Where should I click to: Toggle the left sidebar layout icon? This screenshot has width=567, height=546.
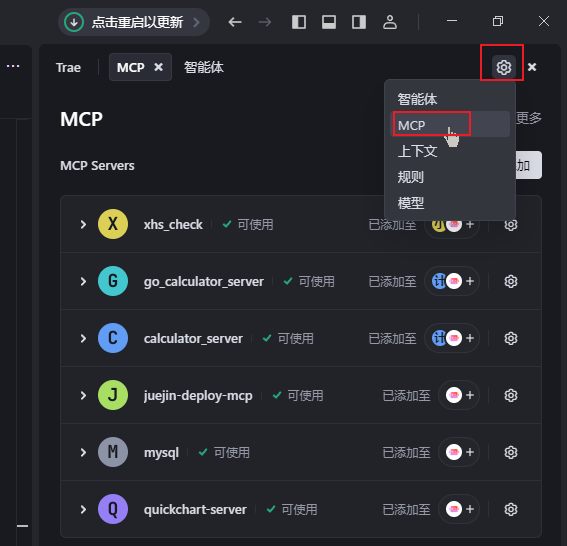pos(299,22)
